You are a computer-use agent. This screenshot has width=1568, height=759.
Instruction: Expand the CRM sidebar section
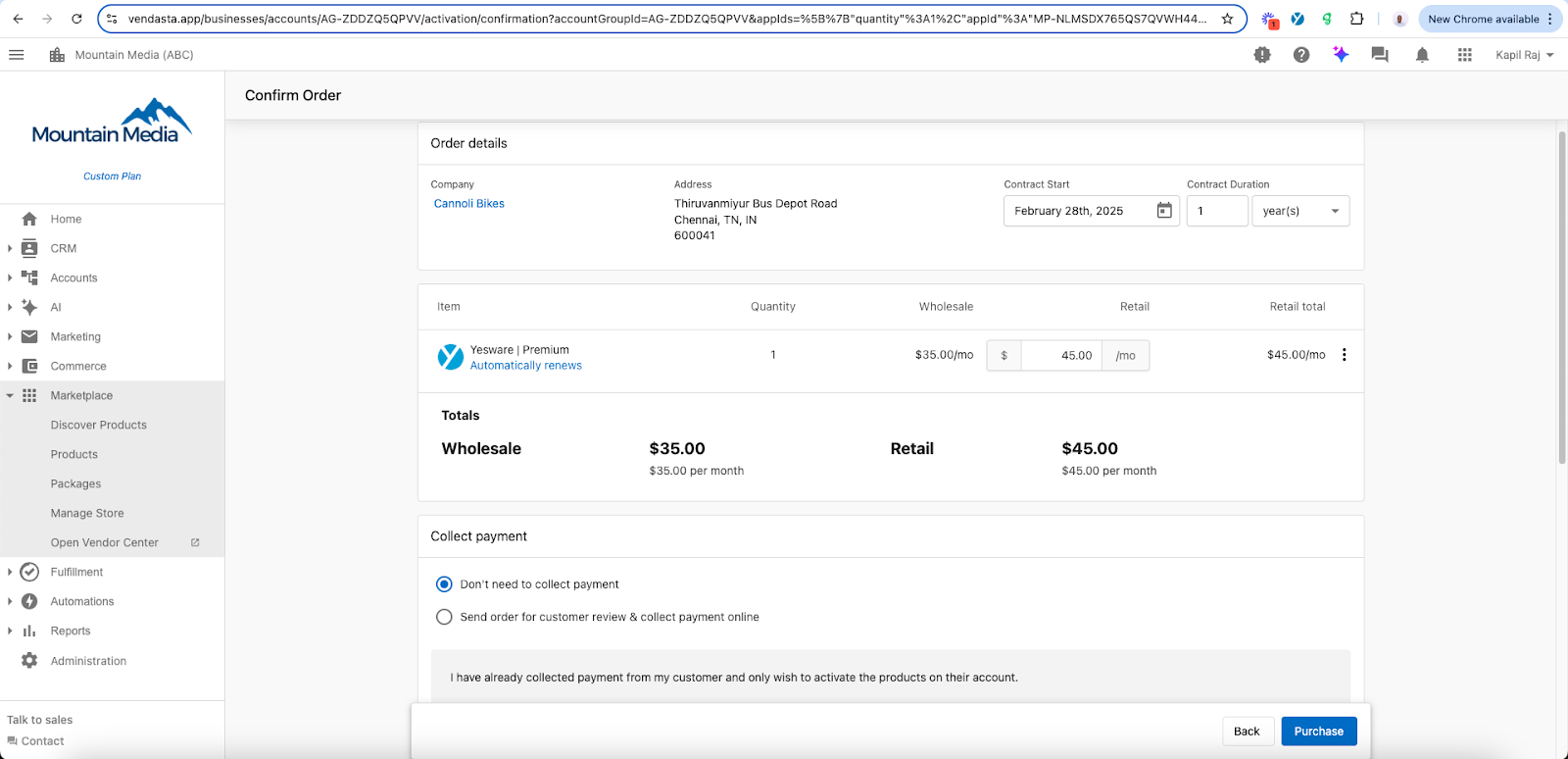10,248
